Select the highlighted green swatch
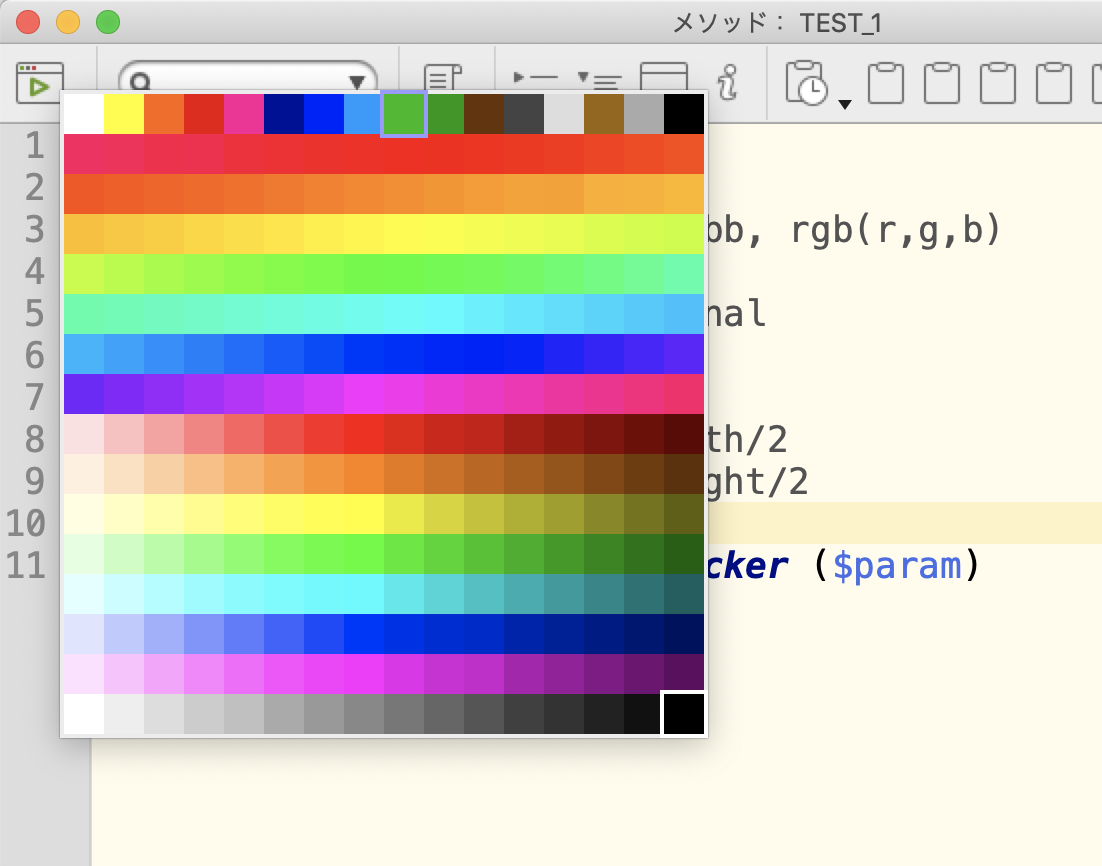 coord(405,113)
